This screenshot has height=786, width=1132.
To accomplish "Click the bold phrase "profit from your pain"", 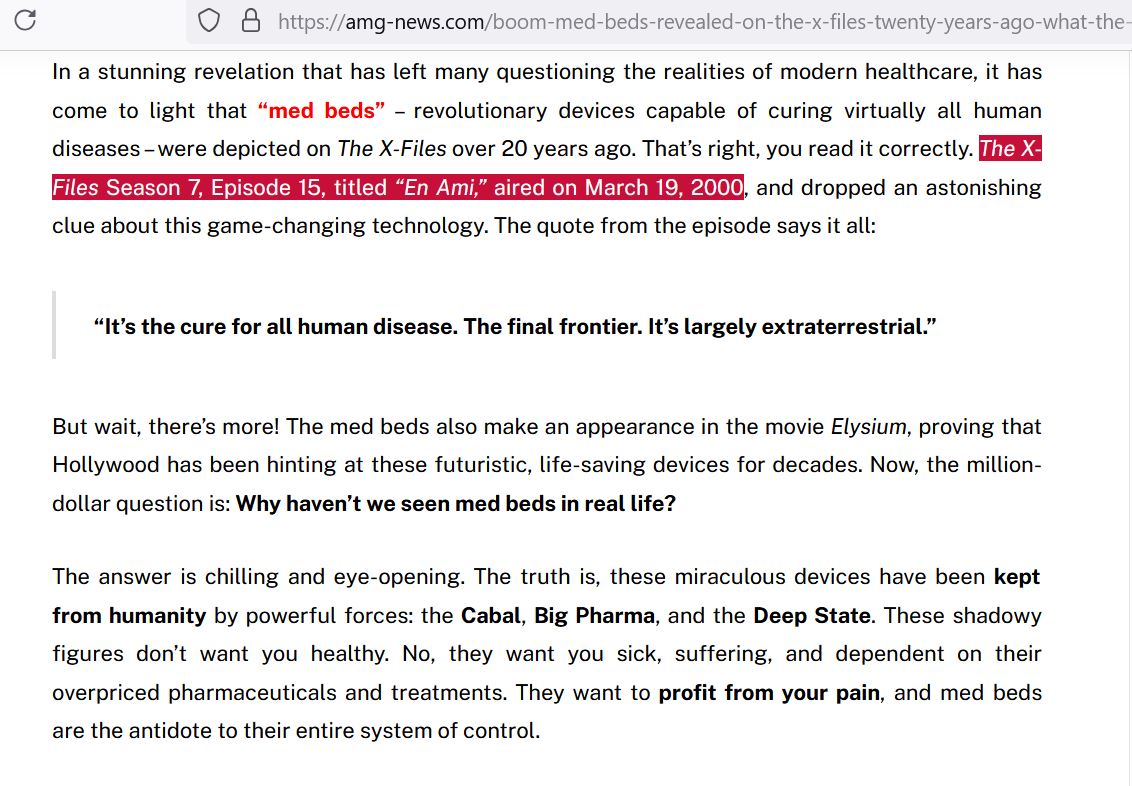I will click(769, 693).
